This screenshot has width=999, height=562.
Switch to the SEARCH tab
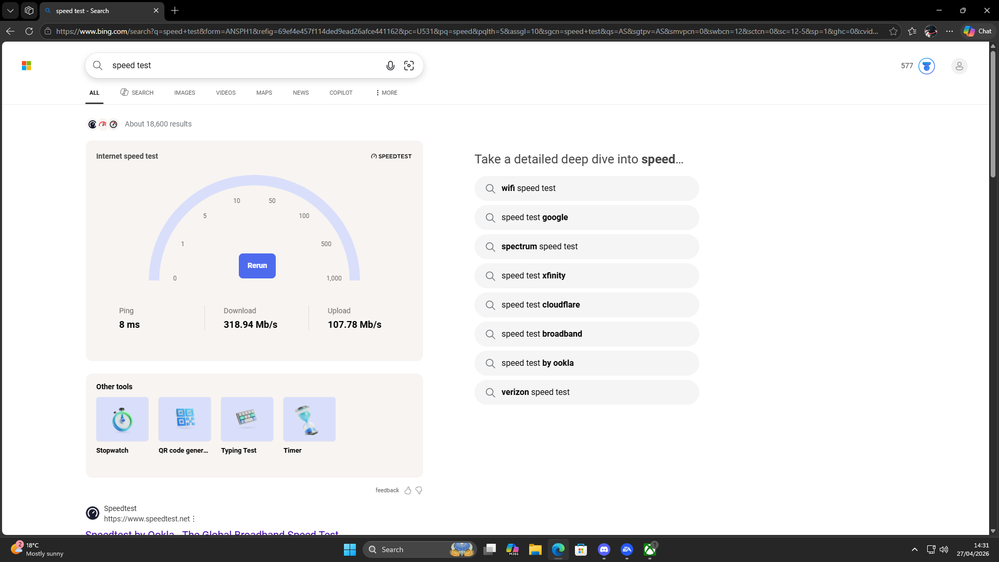[137, 92]
